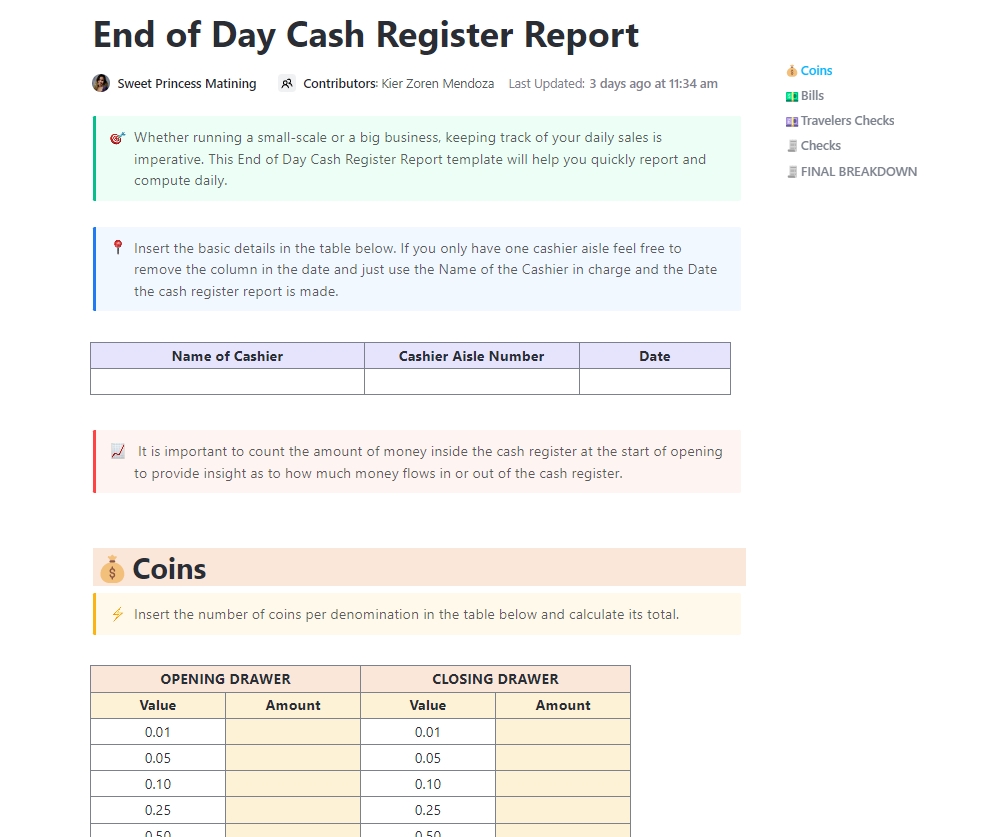Click the empty Name of Cashier cell

tap(227, 381)
